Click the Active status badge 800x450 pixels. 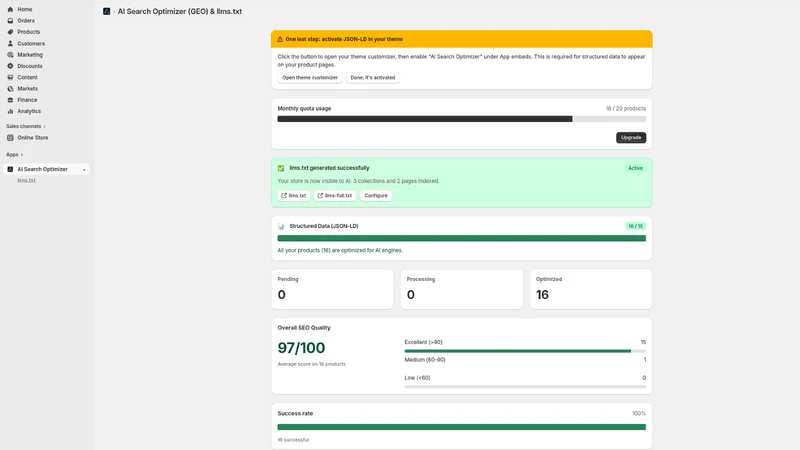coord(635,168)
